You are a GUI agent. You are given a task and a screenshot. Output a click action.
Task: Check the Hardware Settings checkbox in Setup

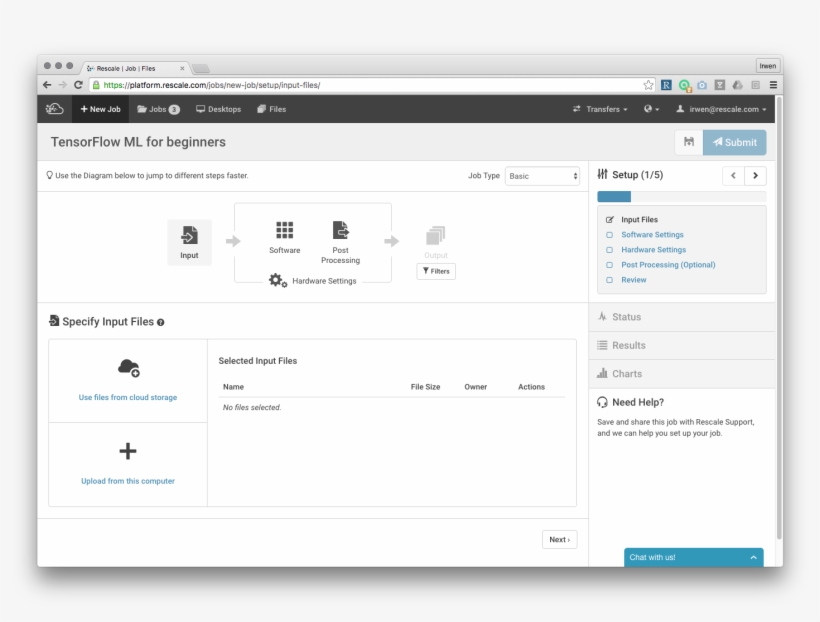point(610,249)
